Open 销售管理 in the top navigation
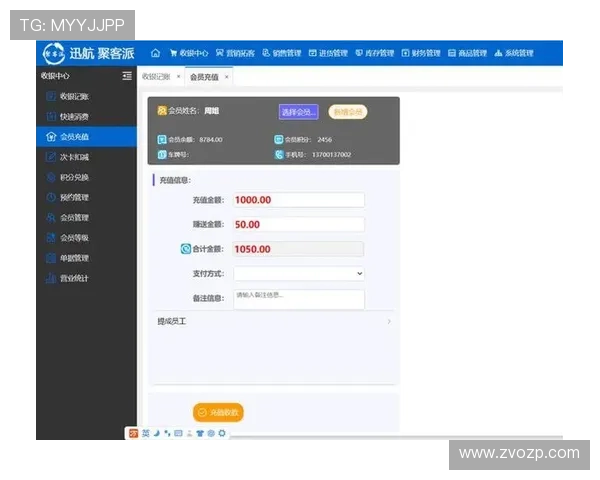Viewport: 600px width, 480px height. [x=282, y=53]
